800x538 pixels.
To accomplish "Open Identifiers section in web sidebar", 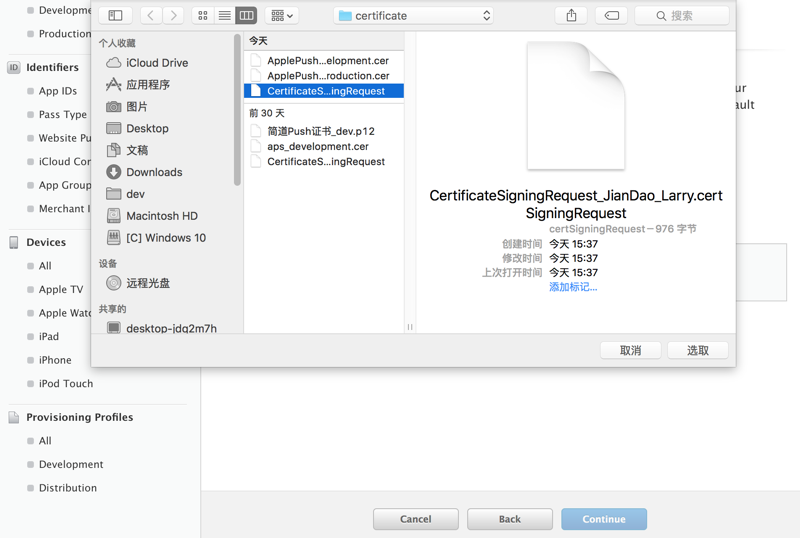I will click(x=53, y=67).
